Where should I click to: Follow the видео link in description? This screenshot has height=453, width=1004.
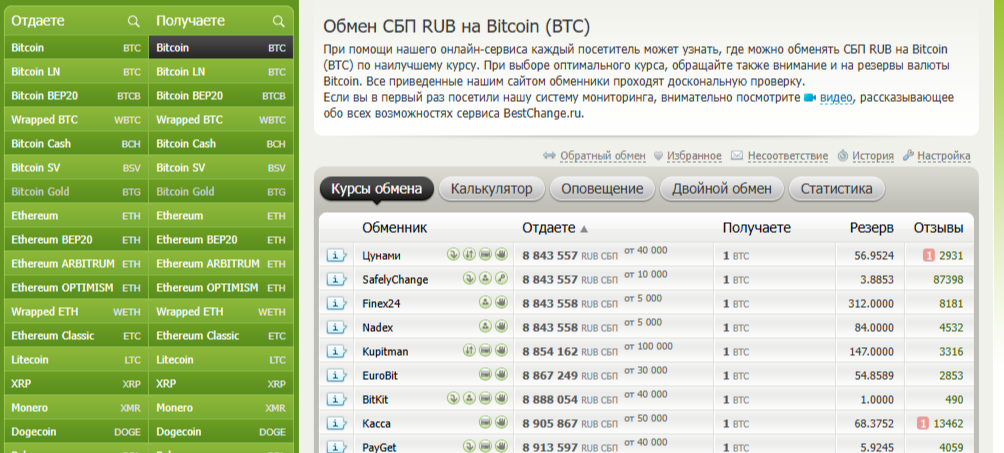[836, 98]
